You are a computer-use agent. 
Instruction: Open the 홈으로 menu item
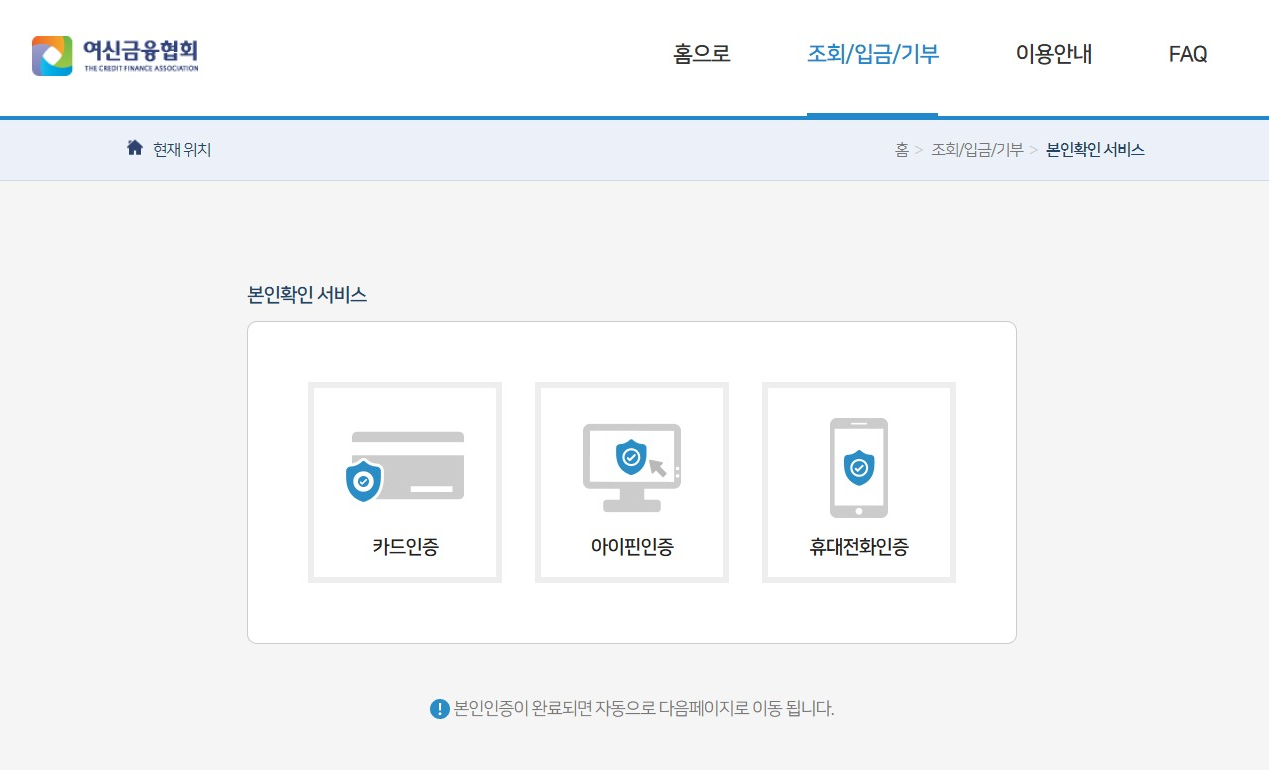pos(702,54)
